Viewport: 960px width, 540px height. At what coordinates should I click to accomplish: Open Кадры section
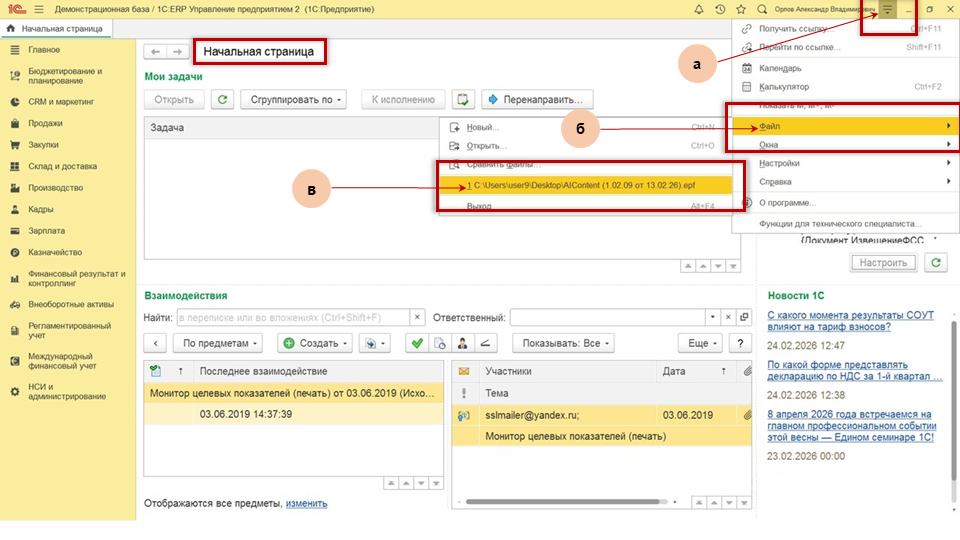(40, 209)
